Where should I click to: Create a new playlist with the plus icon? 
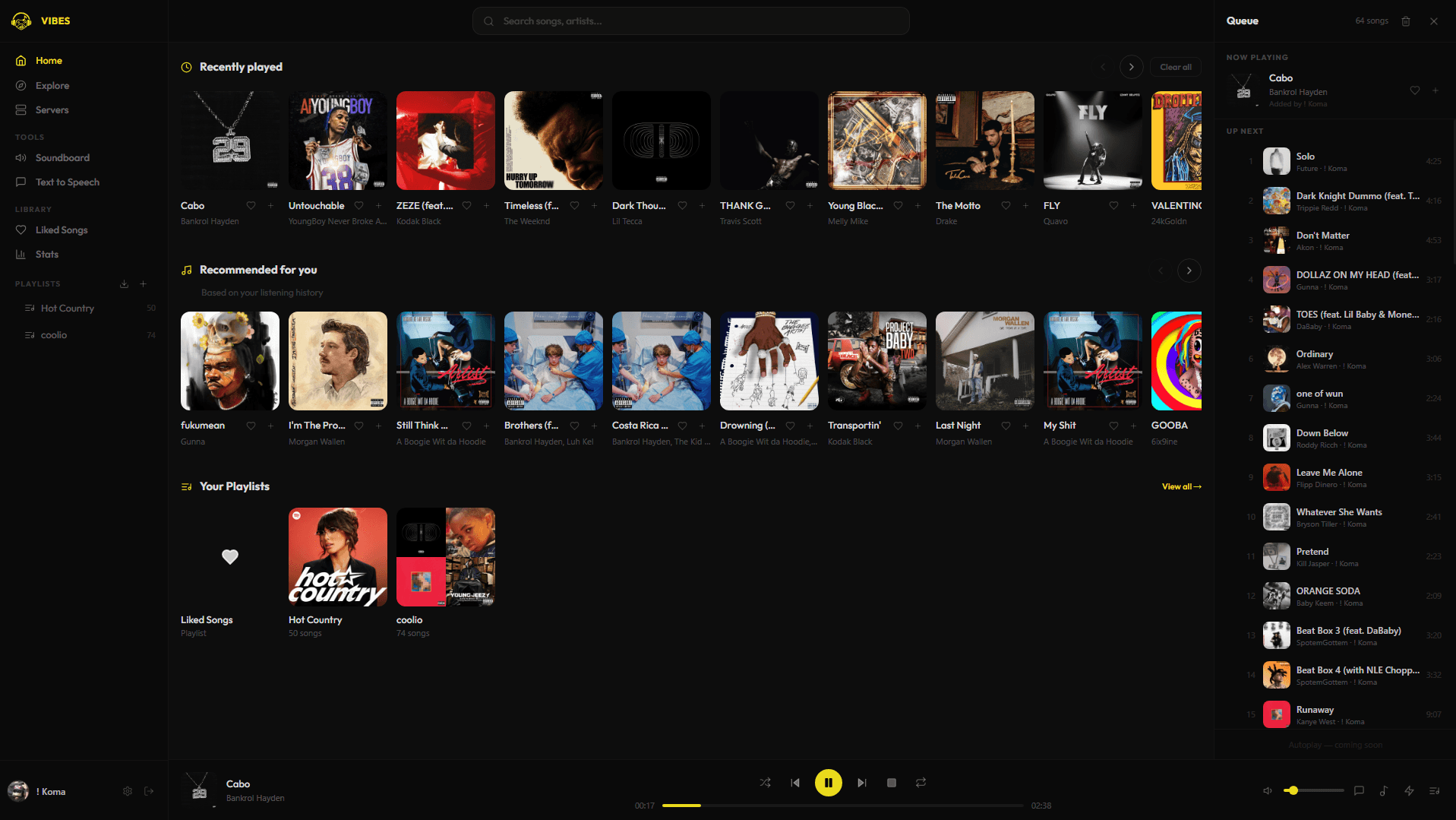coord(143,283)
